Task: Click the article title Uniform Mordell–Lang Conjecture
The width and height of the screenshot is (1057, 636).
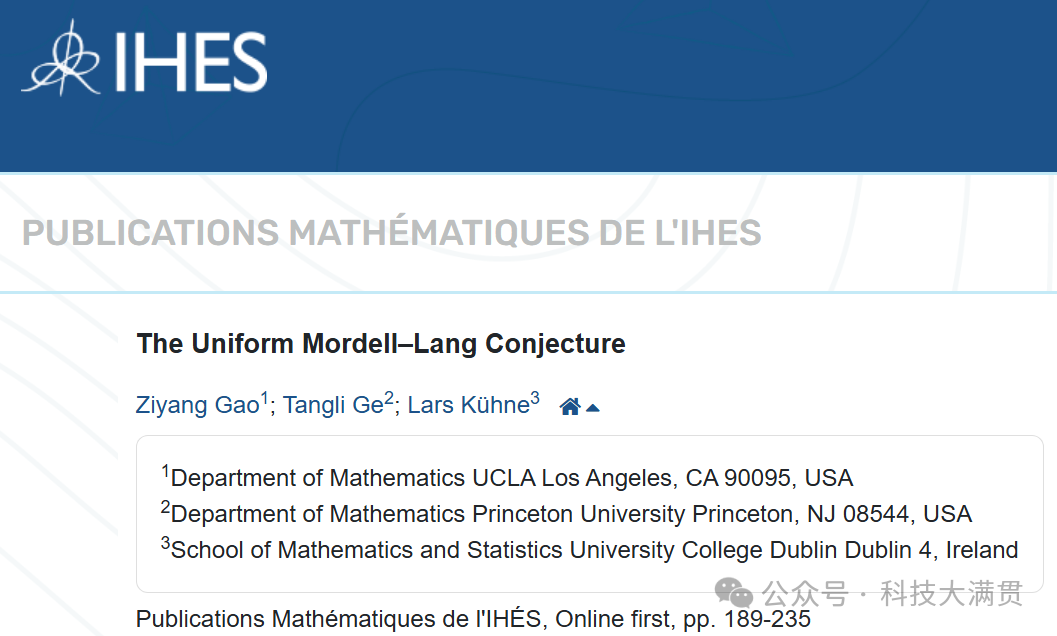Action: [x=381, y=344]
